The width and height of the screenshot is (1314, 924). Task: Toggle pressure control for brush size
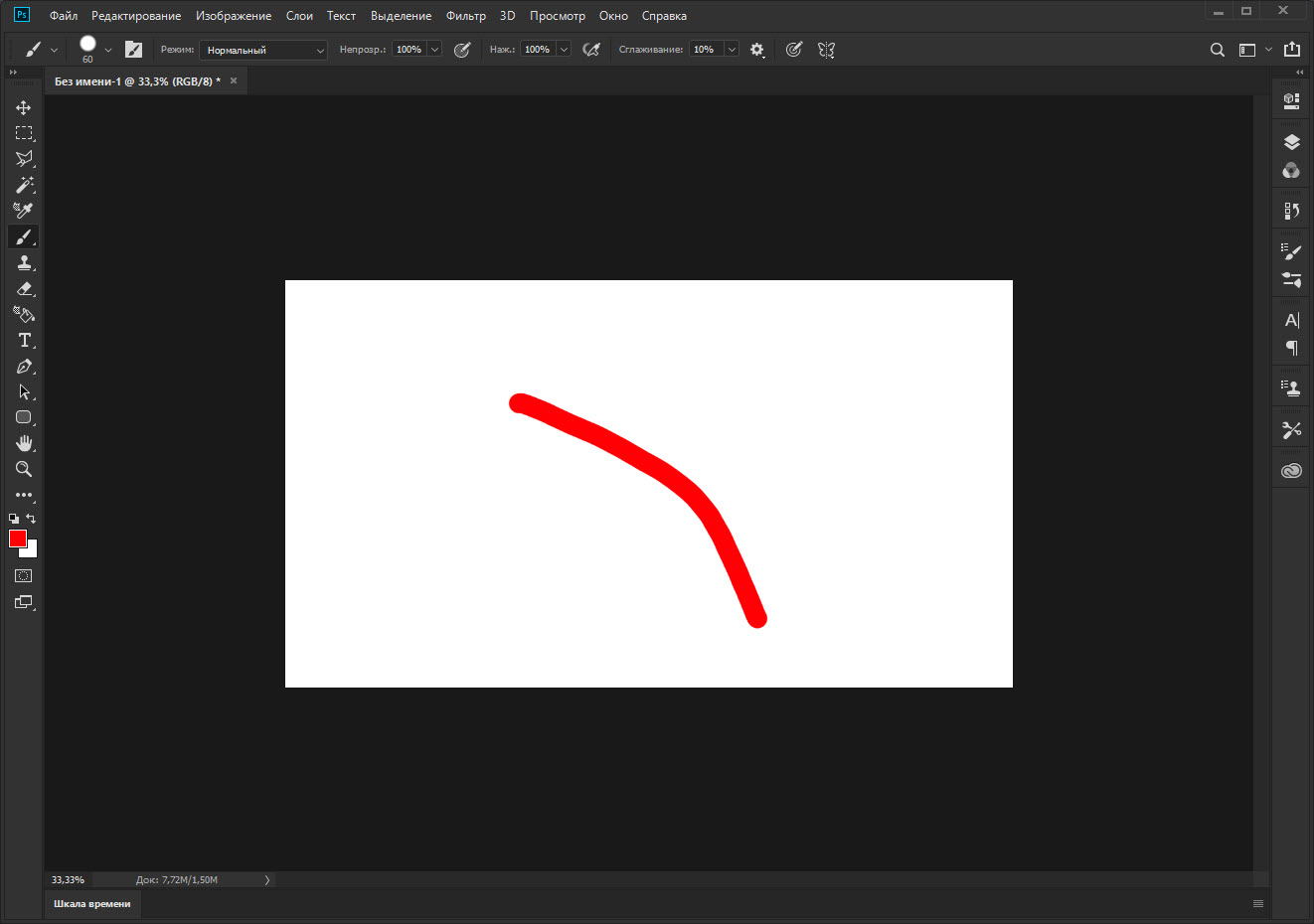coord(793,50)
